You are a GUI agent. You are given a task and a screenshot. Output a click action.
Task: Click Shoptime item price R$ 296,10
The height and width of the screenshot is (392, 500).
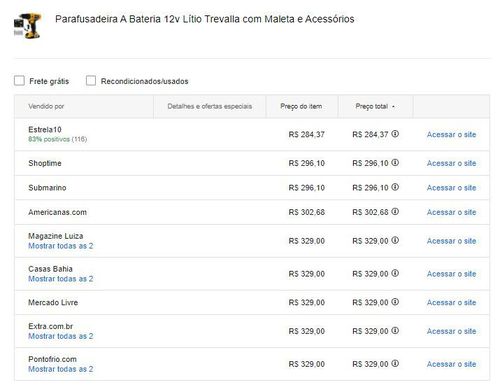307,163
